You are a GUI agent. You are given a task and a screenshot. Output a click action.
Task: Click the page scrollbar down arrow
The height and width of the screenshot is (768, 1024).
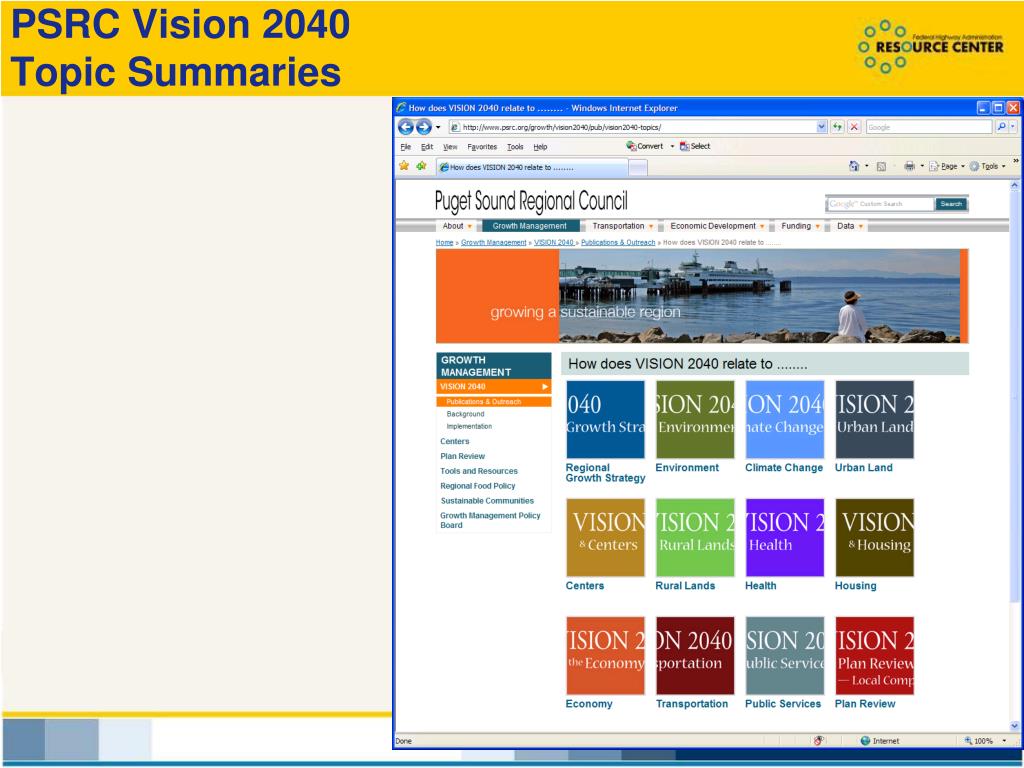(x=1014, y=726)
